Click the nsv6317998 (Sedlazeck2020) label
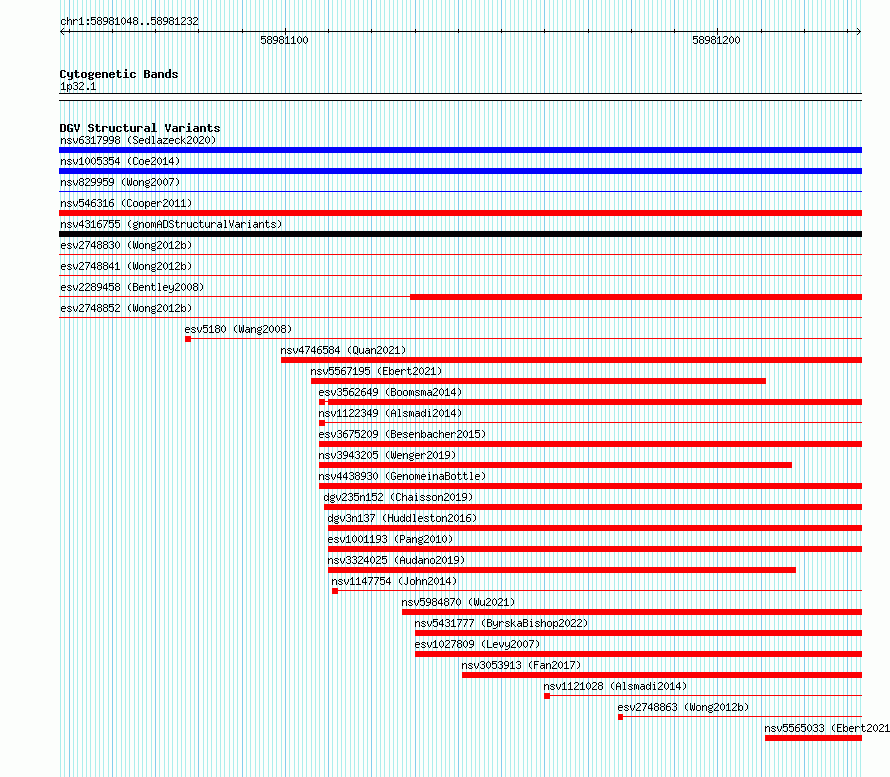The height and width of the screenshot is (777, 890). pos(138,140)
